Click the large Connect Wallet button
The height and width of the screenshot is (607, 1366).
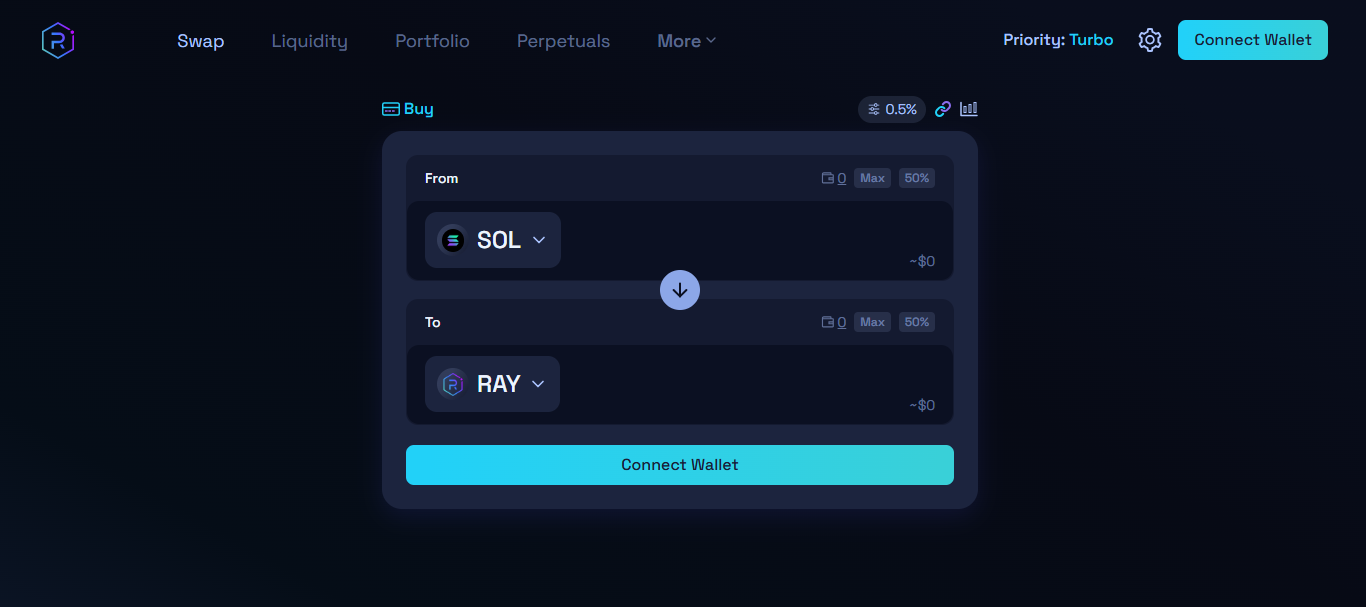[x=680, y=465]
